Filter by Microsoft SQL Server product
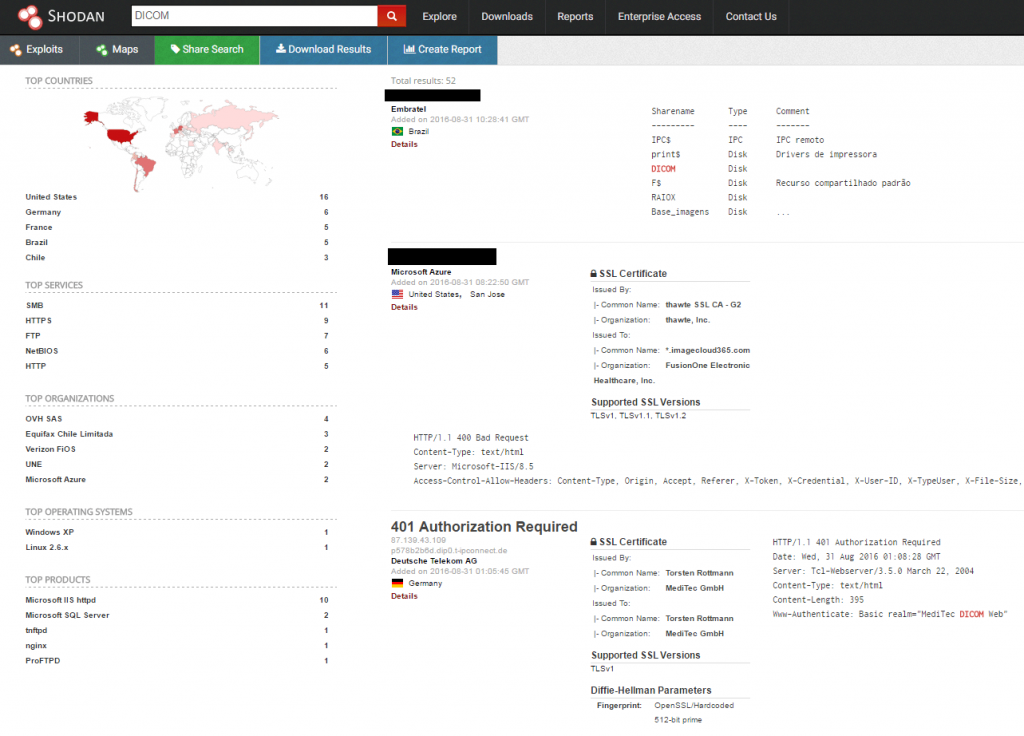This screenshot has height=736, width=1024. [x=67, y=615]
